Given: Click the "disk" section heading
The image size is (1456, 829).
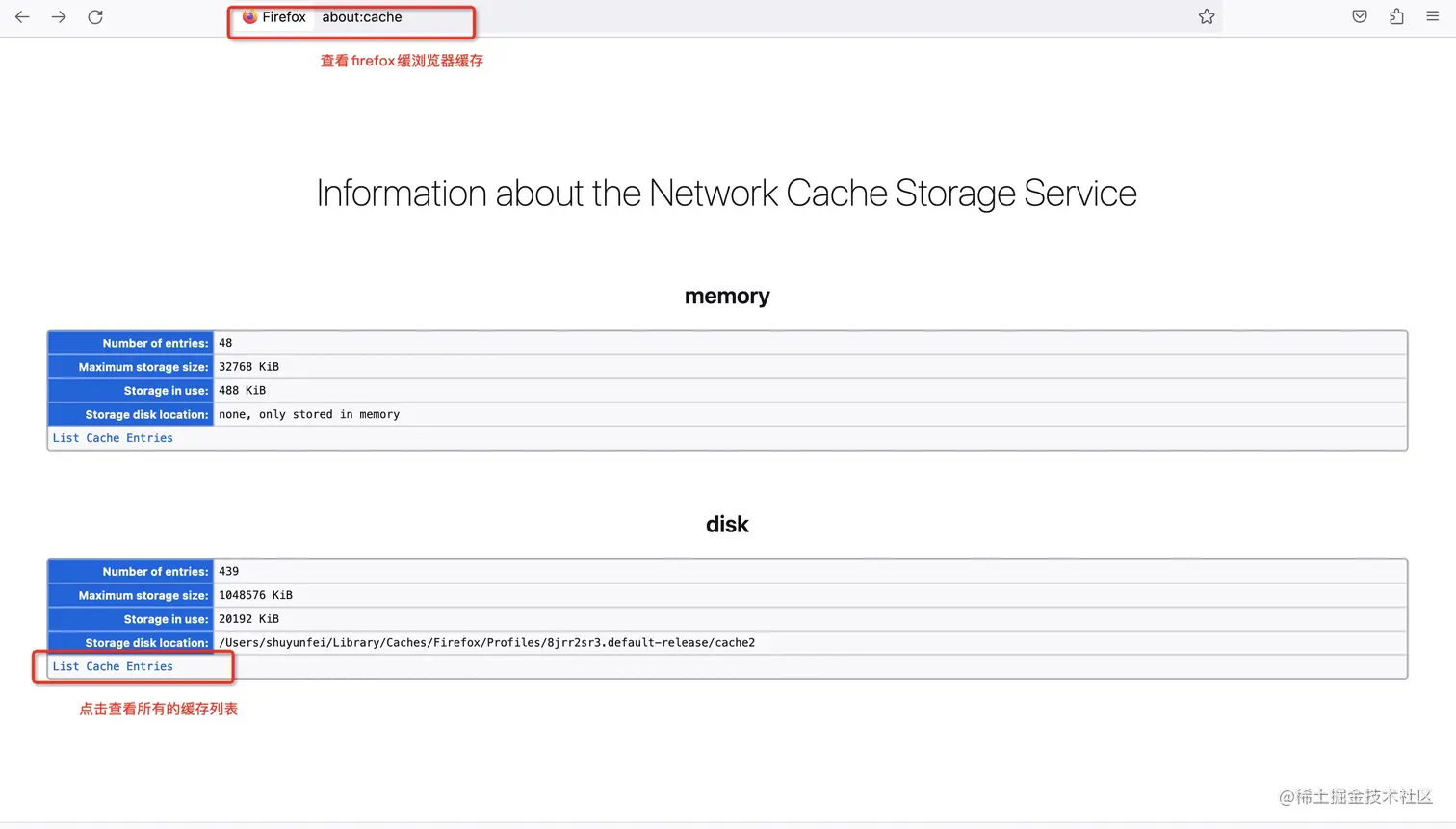Looking at the screenshot, I should tap(727, 525).
